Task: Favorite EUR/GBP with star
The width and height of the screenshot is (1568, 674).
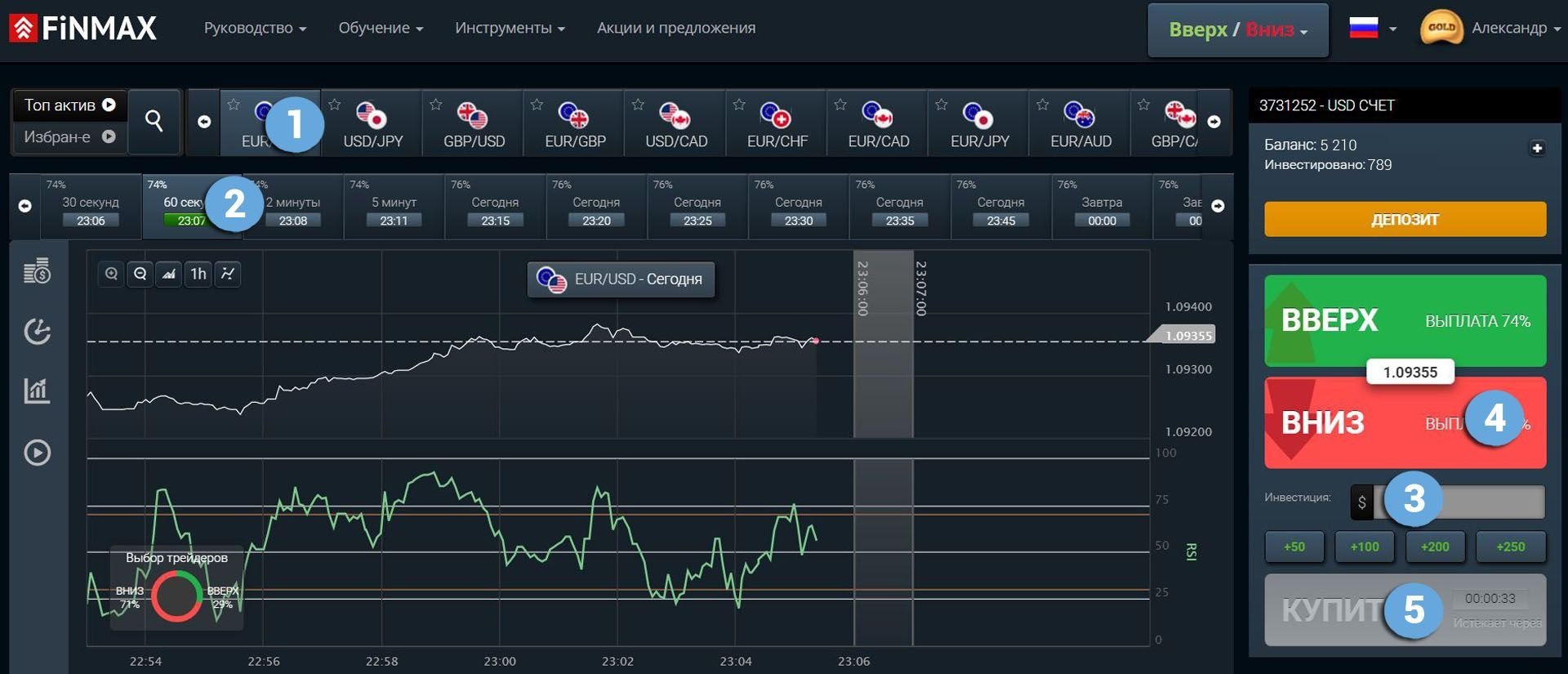Action: pos(537,105)
